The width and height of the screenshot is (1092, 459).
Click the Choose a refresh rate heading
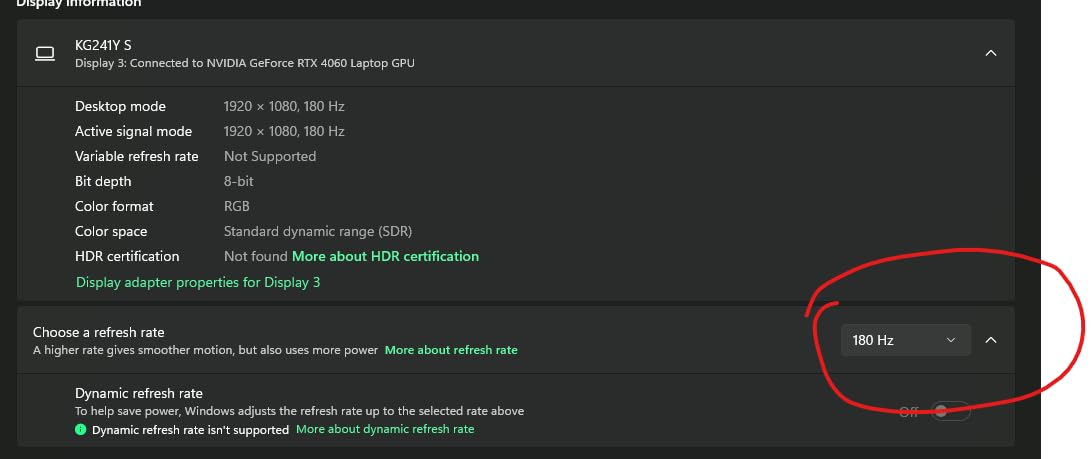[x=99, y=332]
